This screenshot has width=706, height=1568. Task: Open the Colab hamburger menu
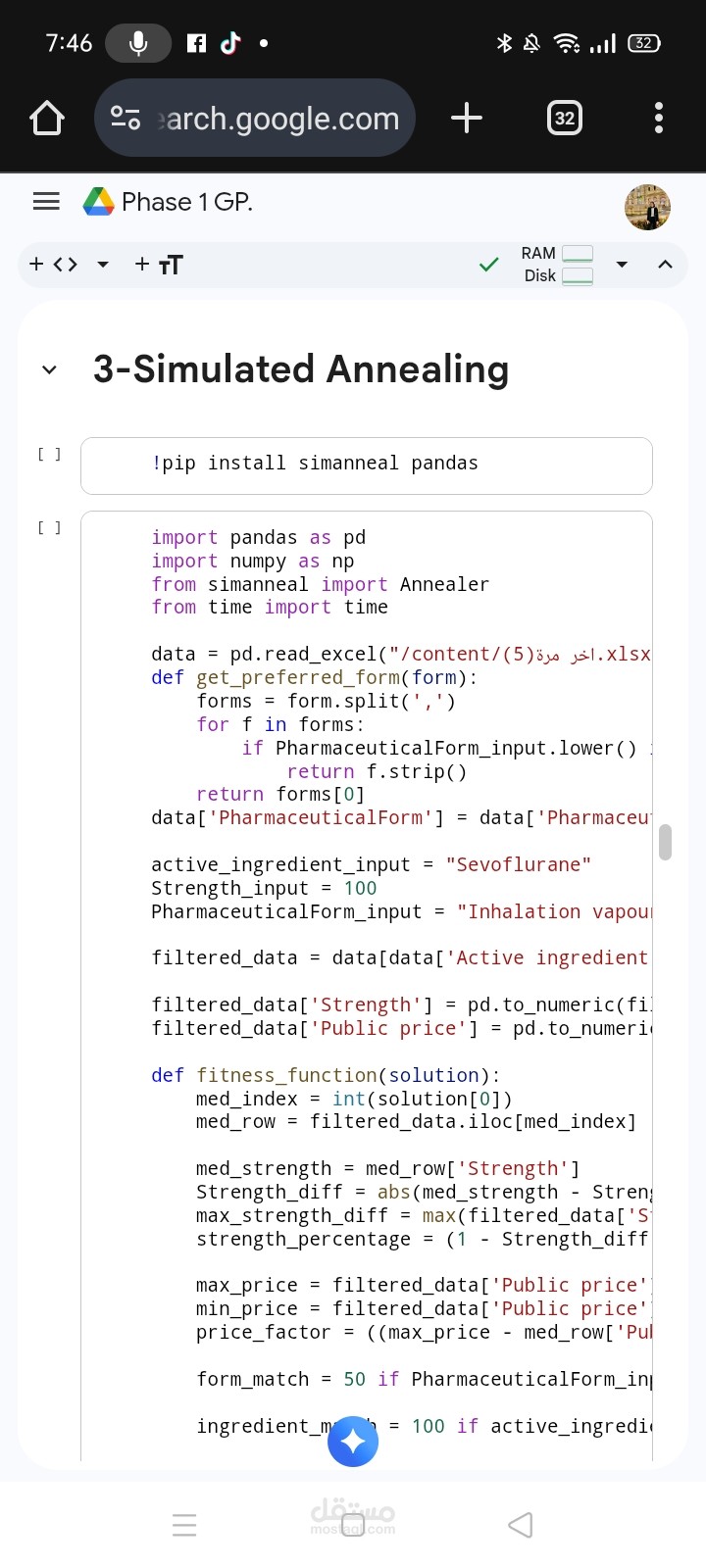tap(46, 202)
